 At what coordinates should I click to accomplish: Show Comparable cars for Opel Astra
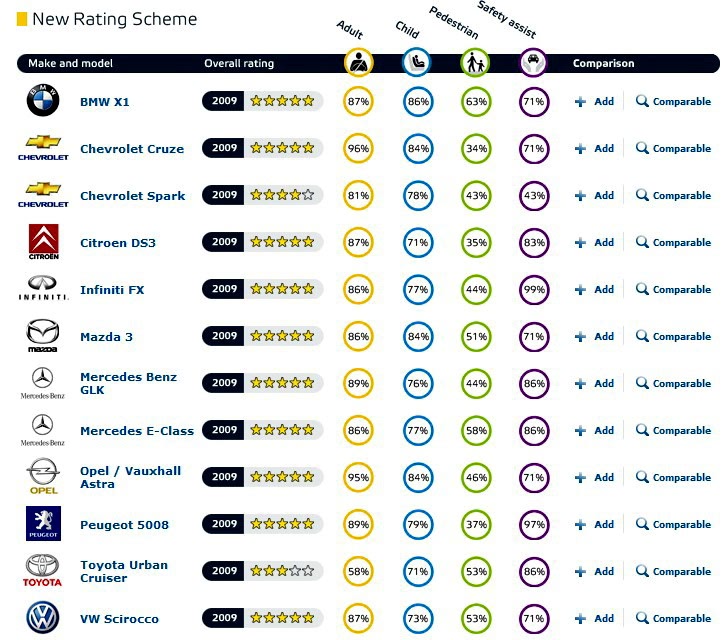pos(673,477)
